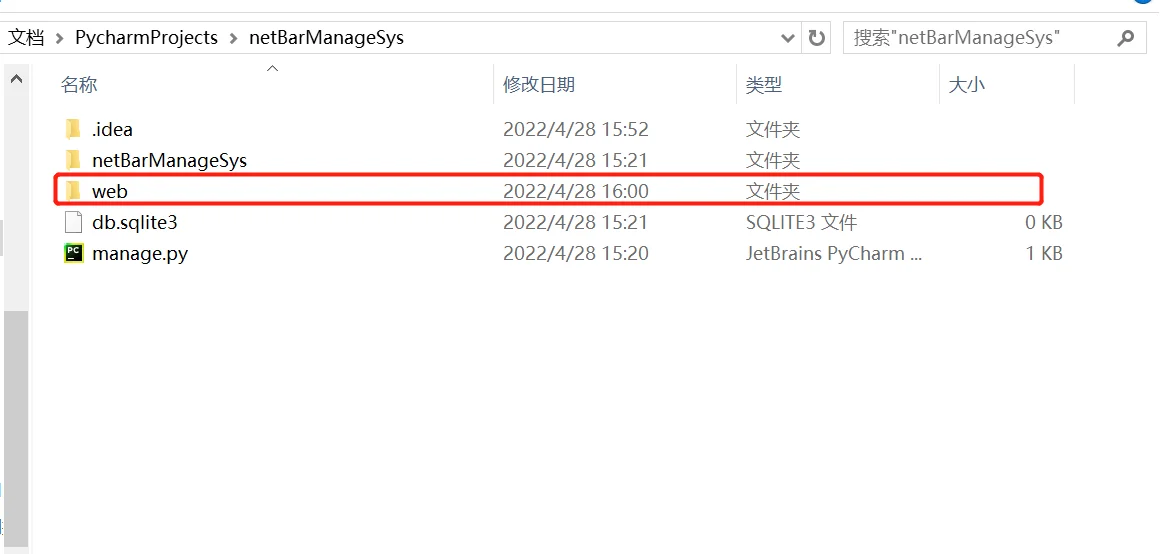Sort files by 名称 column

click(x=79, y=85)
